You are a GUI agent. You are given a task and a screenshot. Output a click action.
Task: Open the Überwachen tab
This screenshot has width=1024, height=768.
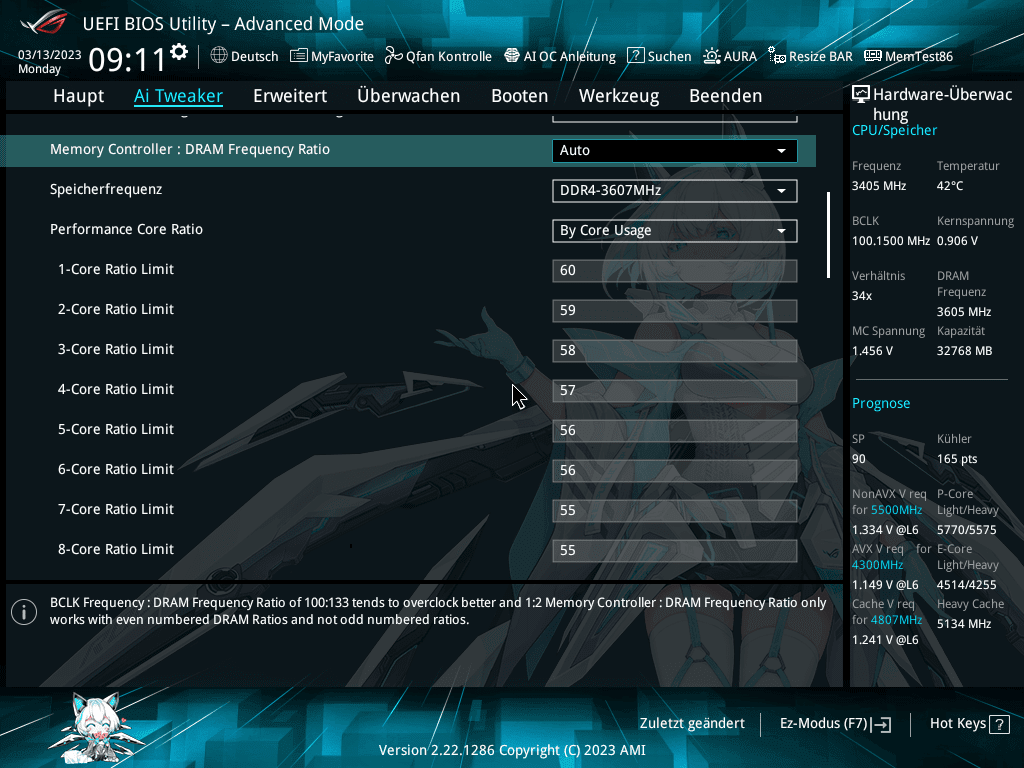tap(409, 96)
